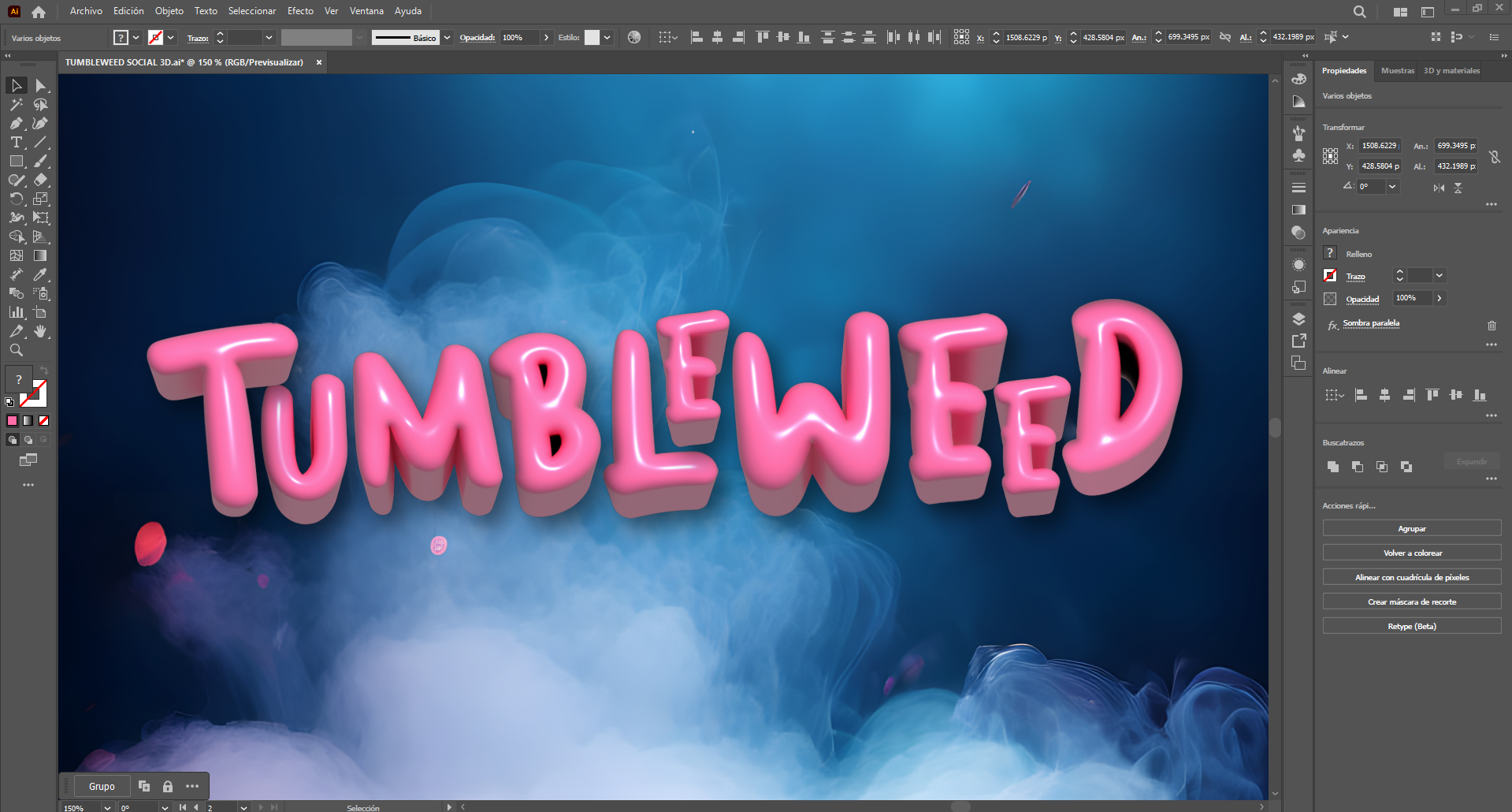The height and width of the screenshot is (812, 1512).
Task: Open the rotation angle dropdown in Transformar
Action: pos(1392,187)
